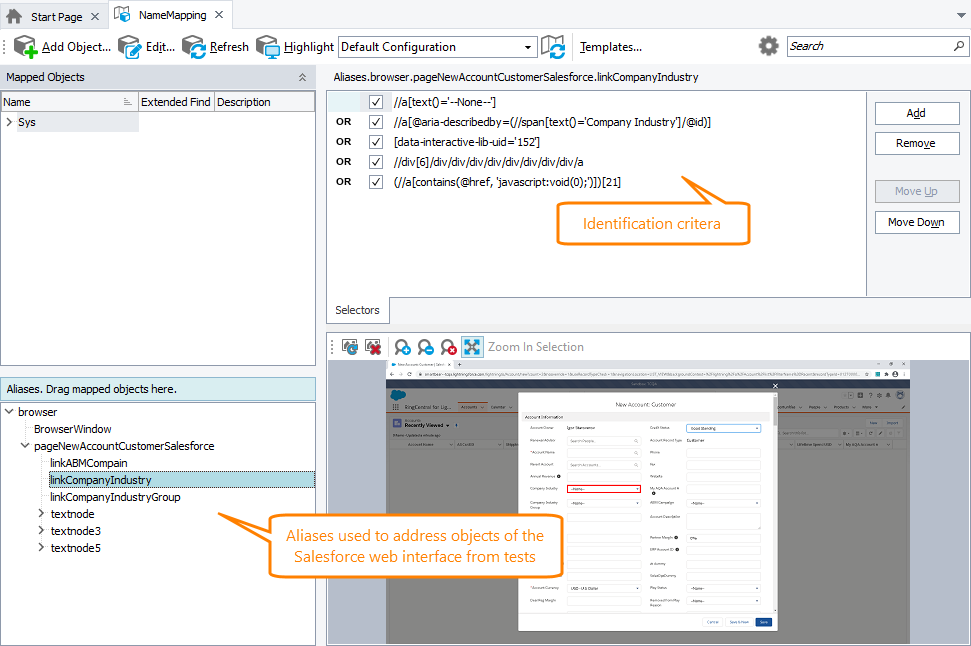Viewport: 971px width, 646px height.
Task: Select the Add Object toolbar icon
Action: point(27,46)
